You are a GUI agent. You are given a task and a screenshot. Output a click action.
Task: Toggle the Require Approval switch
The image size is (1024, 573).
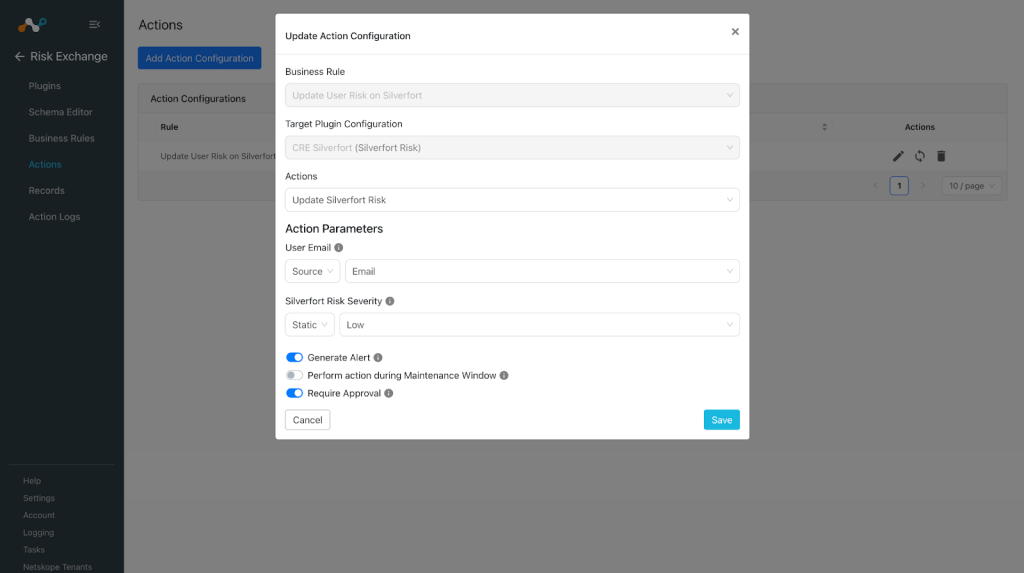(x=295, y=393)
